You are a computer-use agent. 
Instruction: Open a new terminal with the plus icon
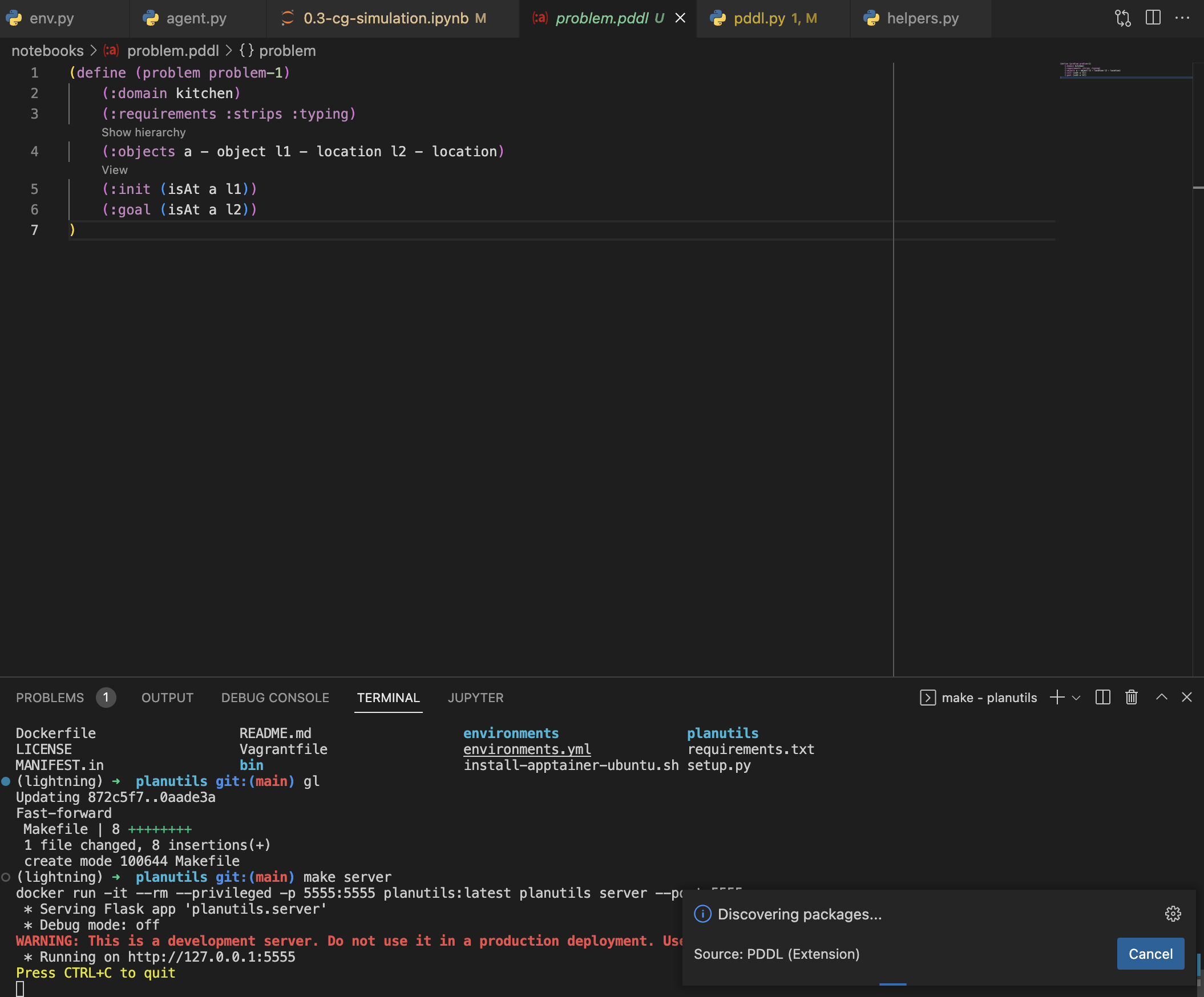point(1057,698)
